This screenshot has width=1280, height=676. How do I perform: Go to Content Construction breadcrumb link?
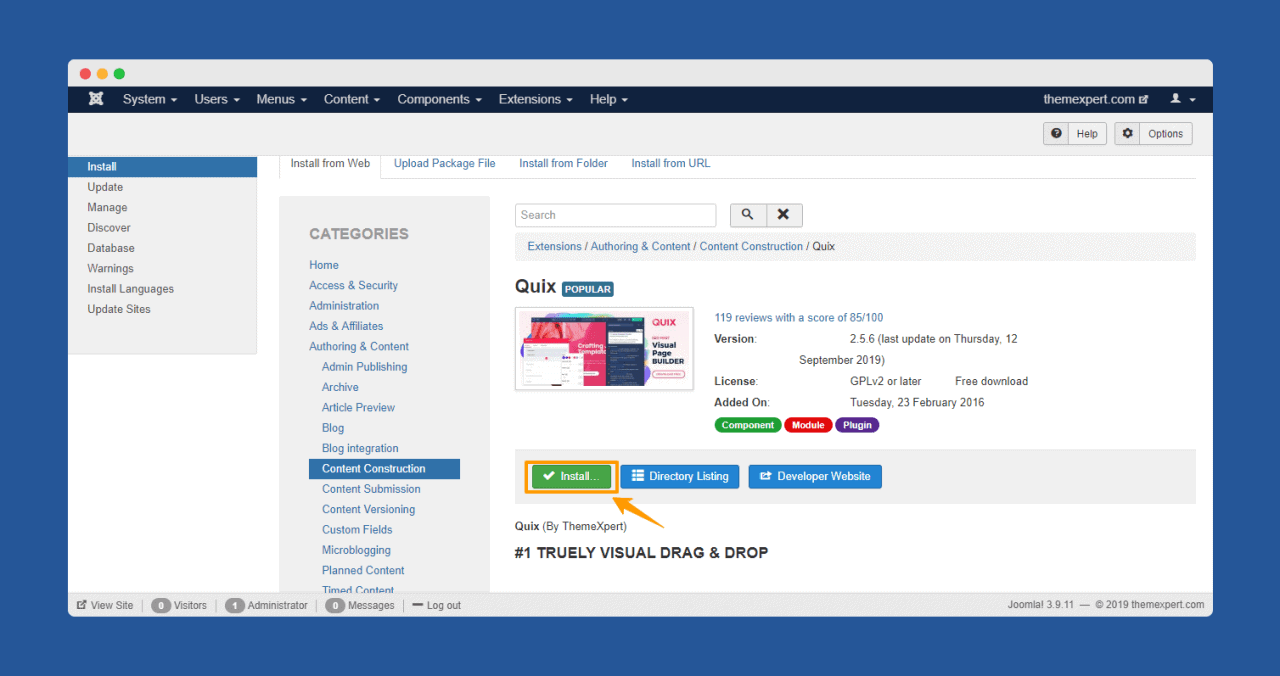[751, 246]
